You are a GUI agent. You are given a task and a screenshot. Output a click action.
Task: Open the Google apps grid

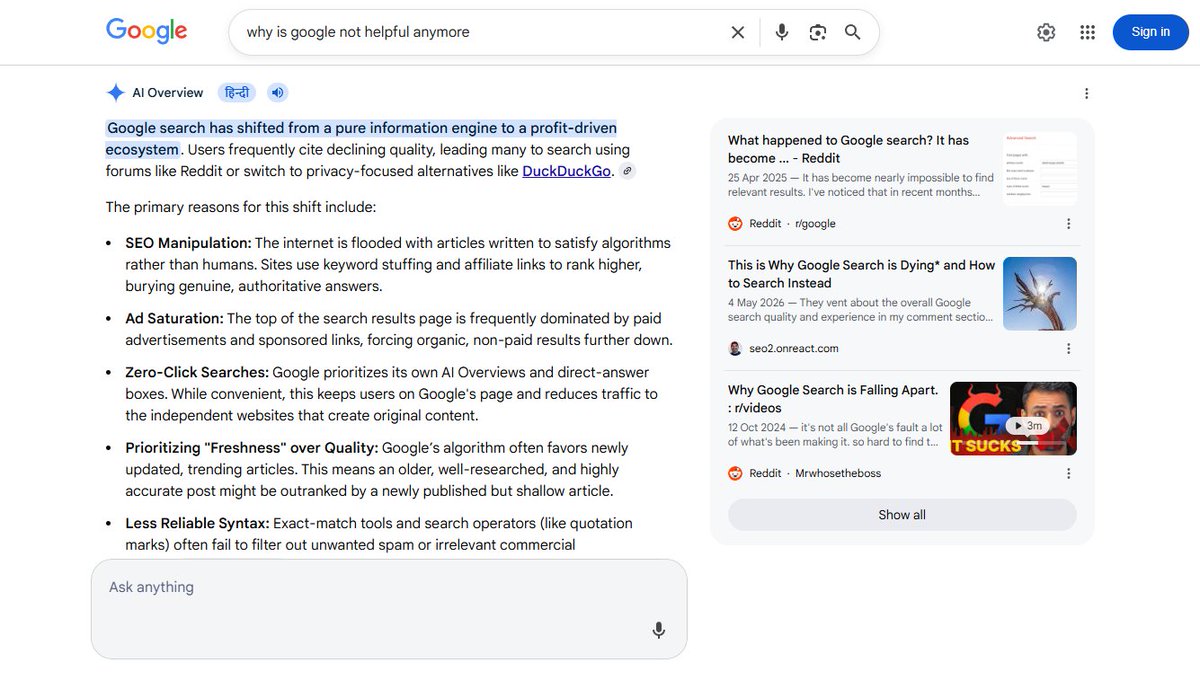[x=1088, y=32]
